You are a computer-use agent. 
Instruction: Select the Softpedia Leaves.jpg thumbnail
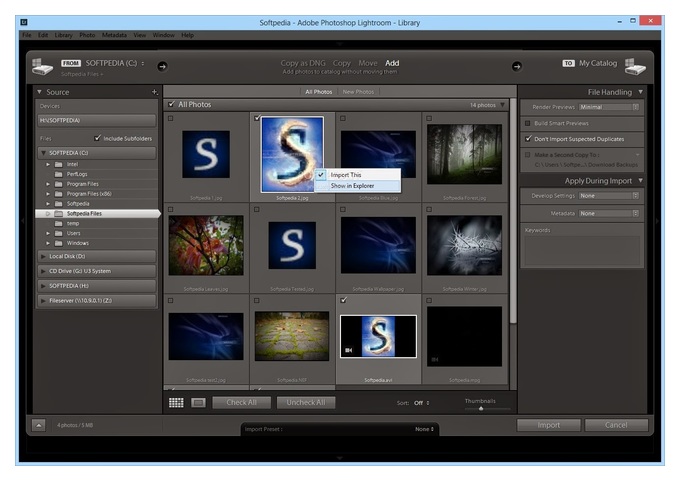[x=206, y=245]
